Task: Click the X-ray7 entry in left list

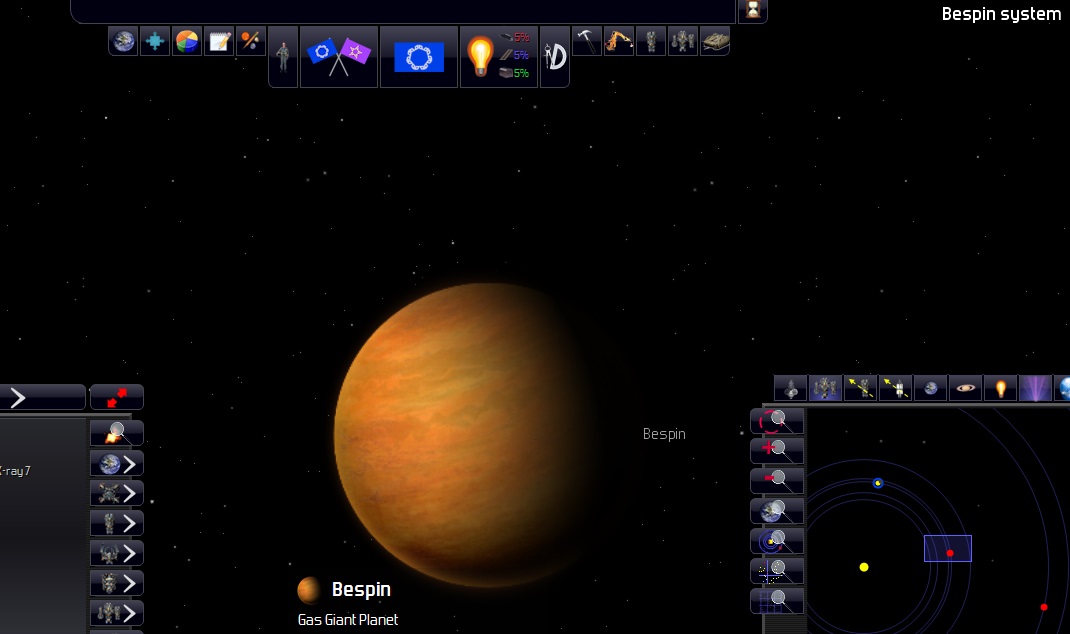Action: pyautogui.click(x=15, y=471)
